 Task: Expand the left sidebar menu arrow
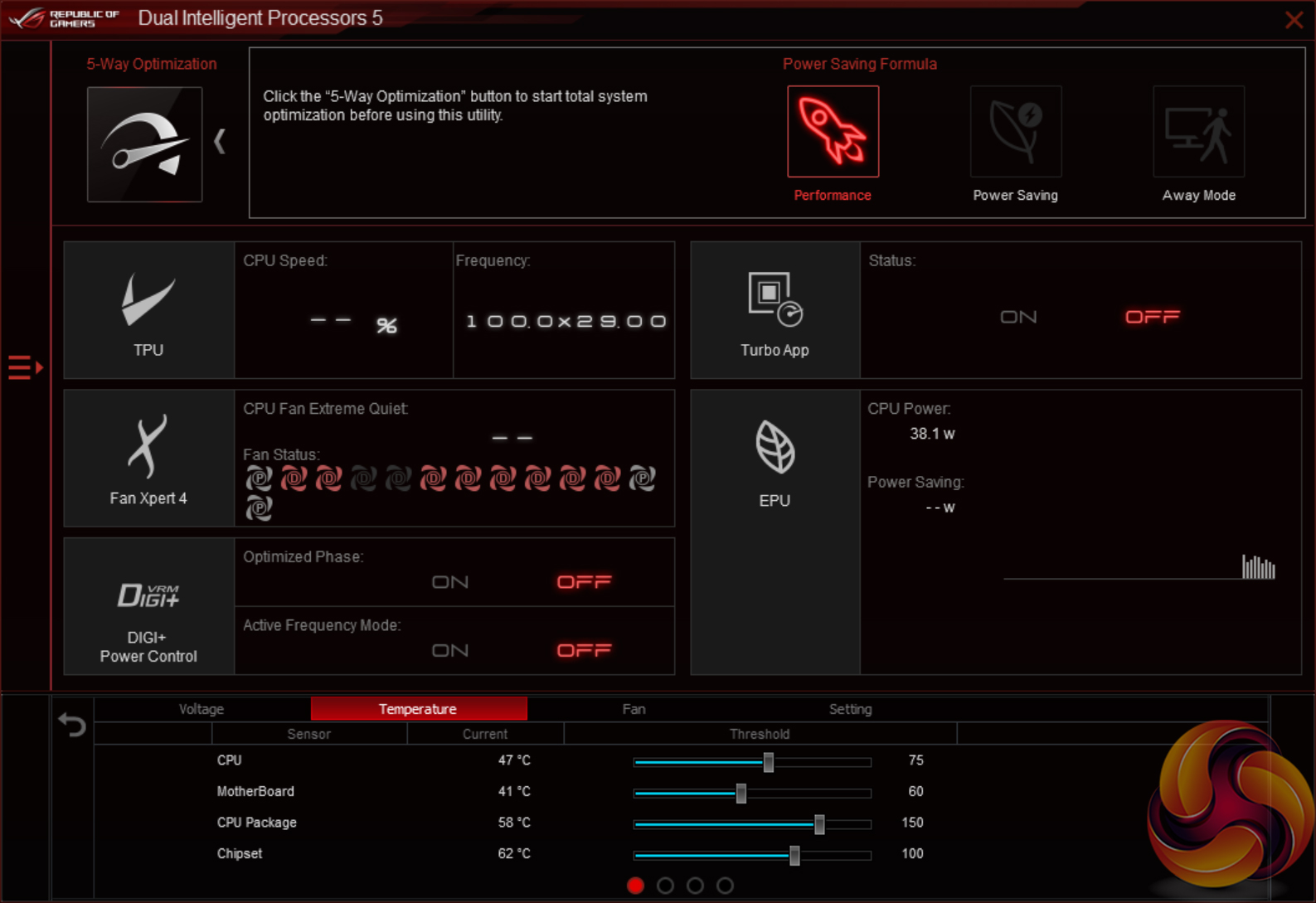(25, 367)
